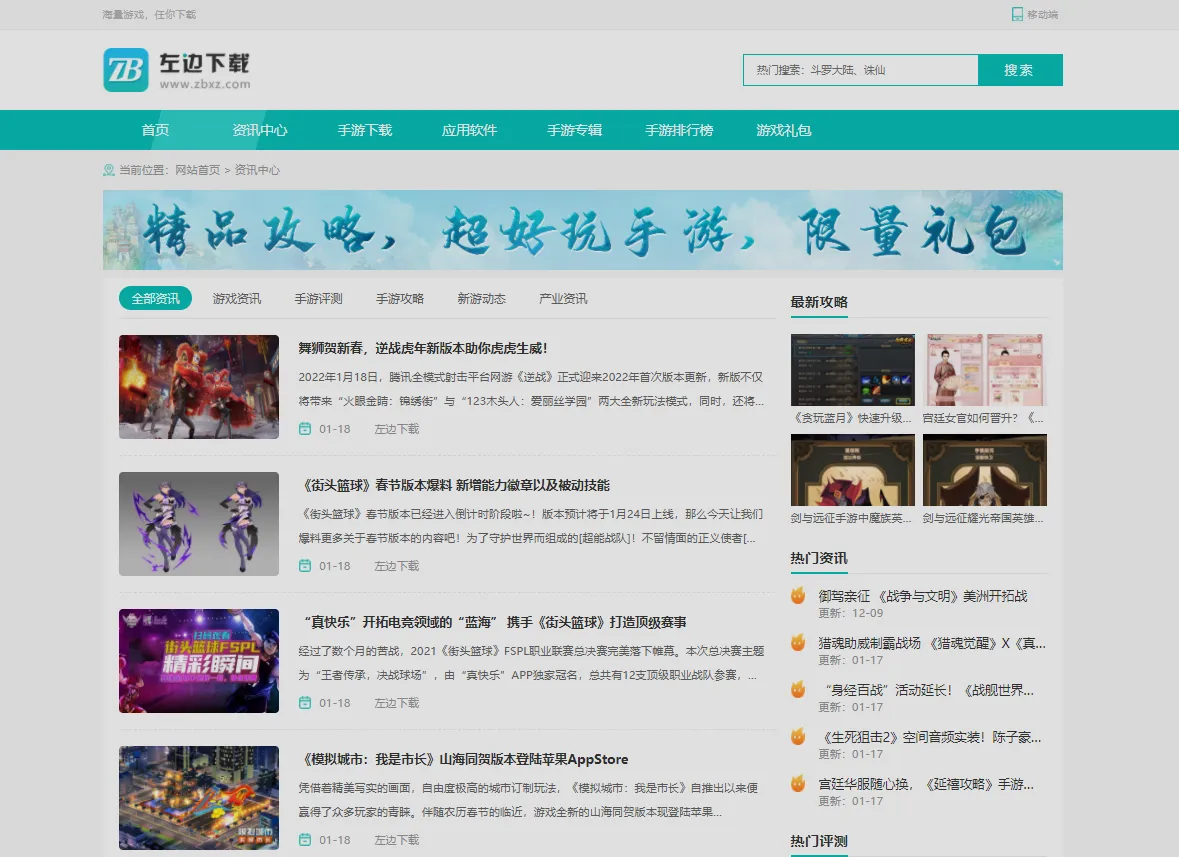This screenshot has width=1179, height=857.
Task: Click the flame icon beside 御驾亲征 战争与文明 news
Action: pyautogui.click(x=797, y=595)
